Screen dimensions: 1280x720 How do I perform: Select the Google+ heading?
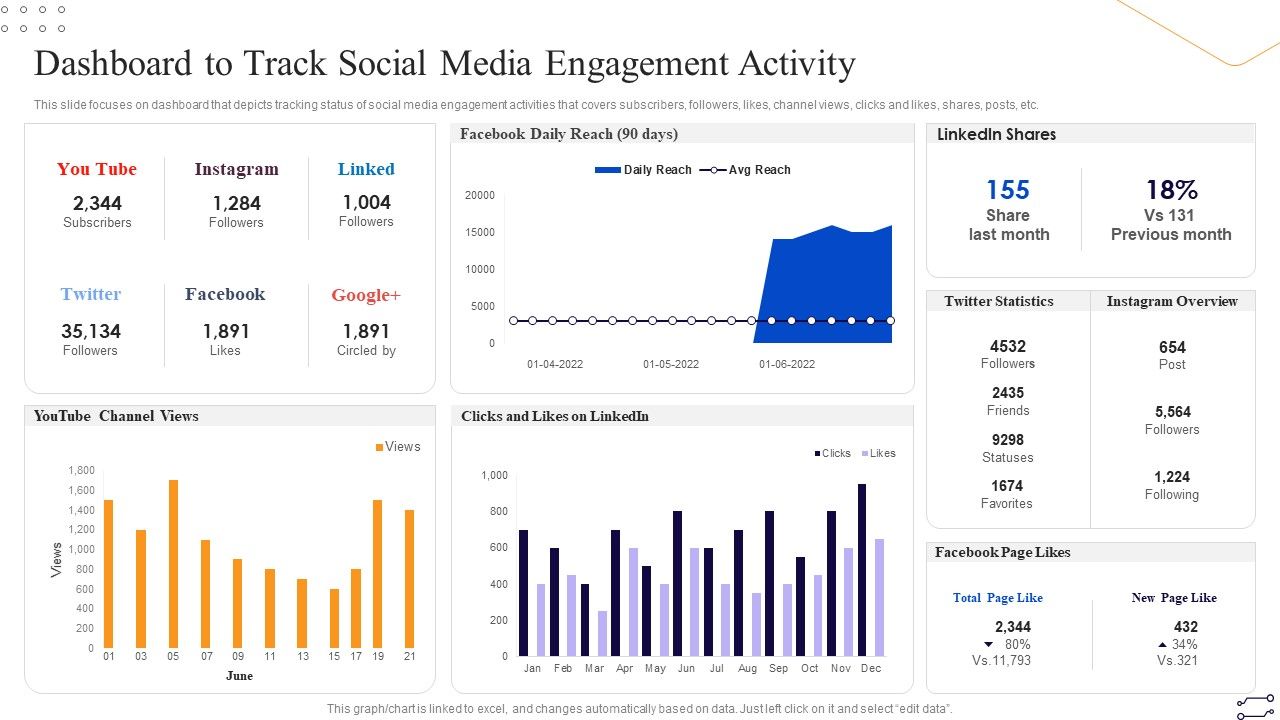366,295
